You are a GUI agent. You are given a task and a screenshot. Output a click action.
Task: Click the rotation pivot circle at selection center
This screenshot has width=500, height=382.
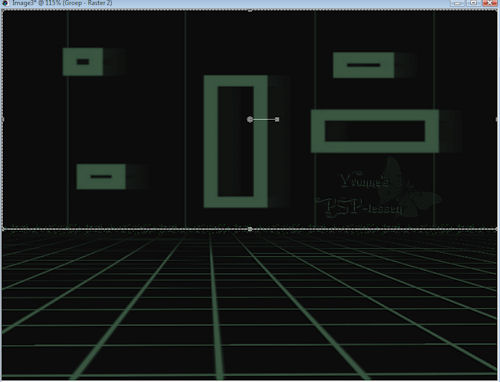click(x=250, y=119)
